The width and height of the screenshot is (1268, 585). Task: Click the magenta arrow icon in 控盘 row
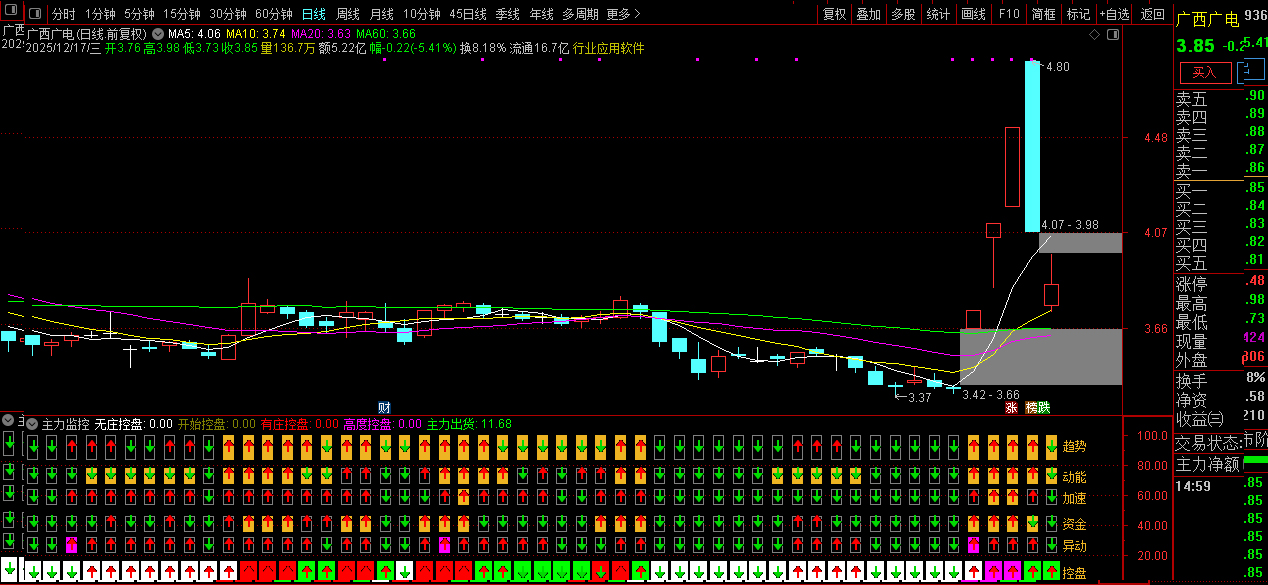click(994, 572)
